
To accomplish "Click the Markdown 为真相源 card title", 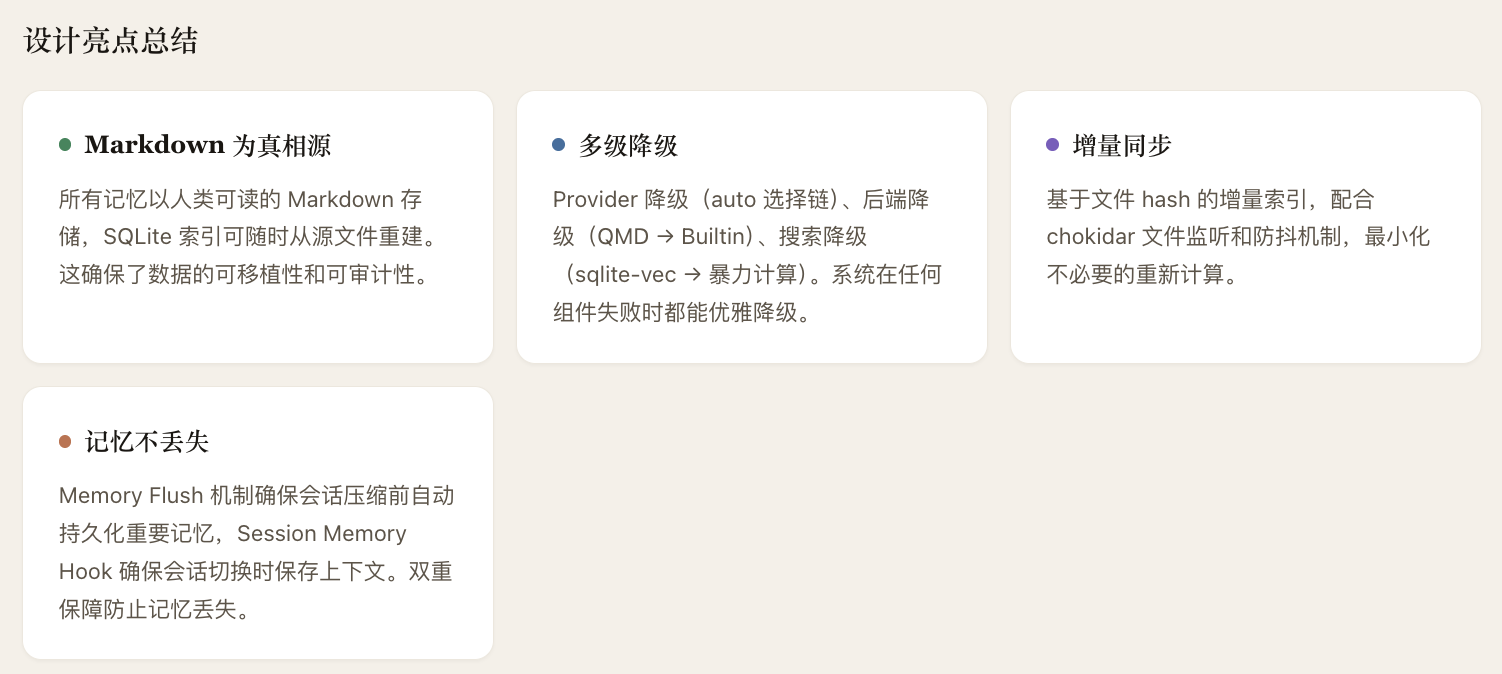I will [207, 145].
